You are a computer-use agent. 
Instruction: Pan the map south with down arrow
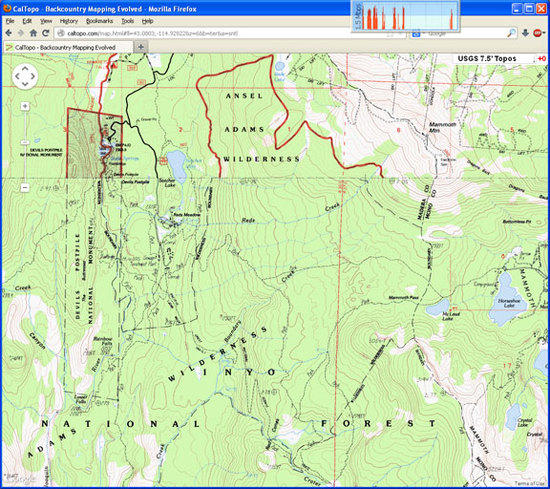point(25,83)
